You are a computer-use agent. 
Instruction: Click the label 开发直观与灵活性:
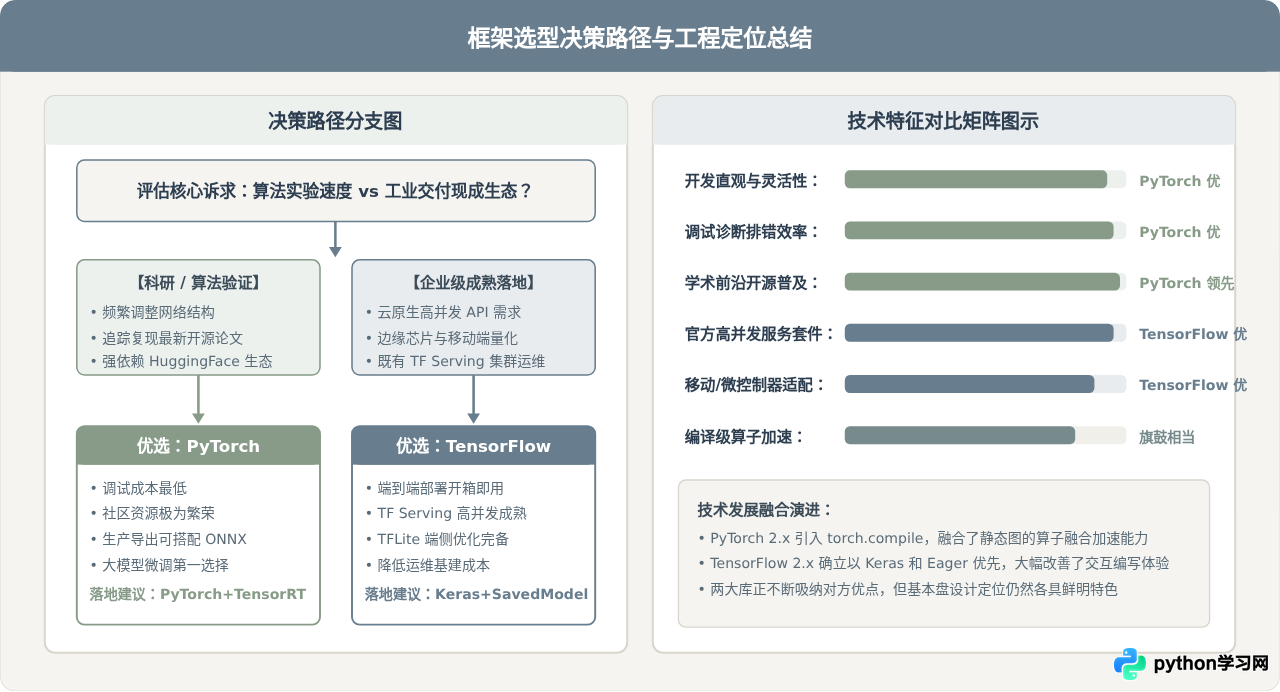(752, 181)
